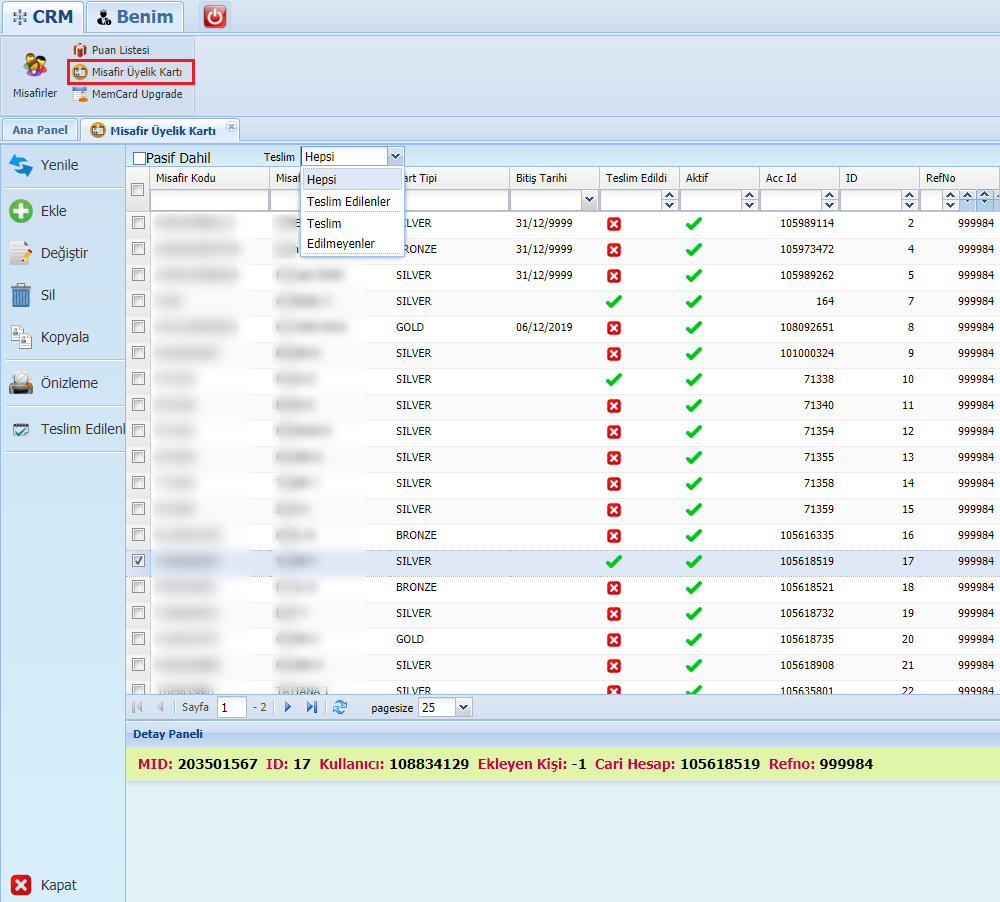
Task: Expand the pagesize dropdown arrow
Action: (464, 707)
